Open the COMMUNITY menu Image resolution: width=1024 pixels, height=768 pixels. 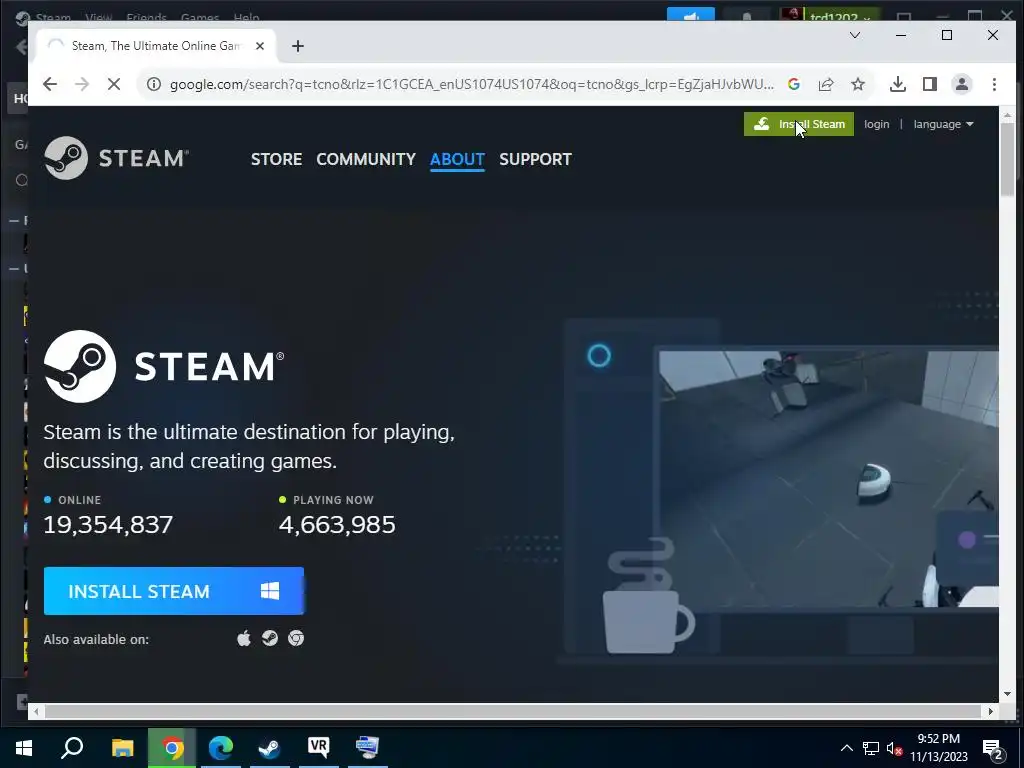click(x=366, y=159)
